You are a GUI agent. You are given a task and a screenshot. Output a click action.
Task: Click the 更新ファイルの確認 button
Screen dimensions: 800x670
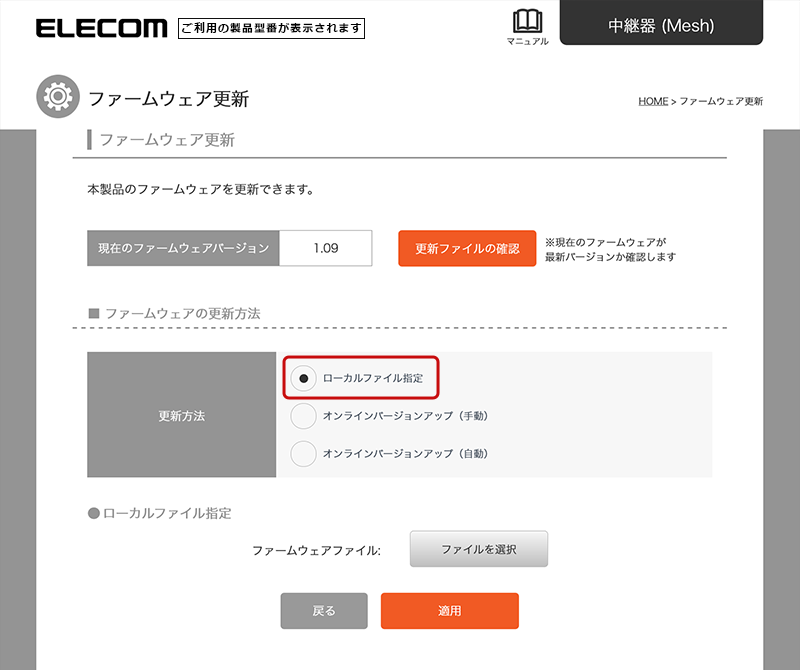point(467,249)
